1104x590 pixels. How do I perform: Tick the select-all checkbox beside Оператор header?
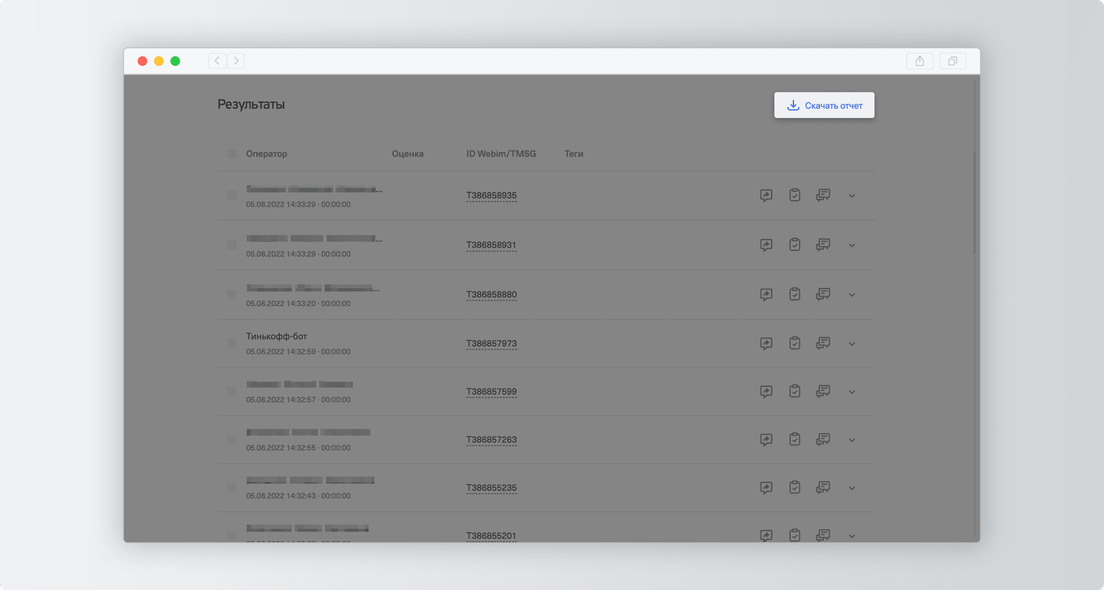[x=232, y=153]
